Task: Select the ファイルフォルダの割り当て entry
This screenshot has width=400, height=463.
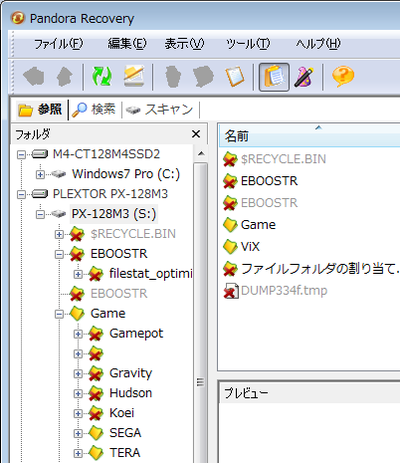Action: 320,269
